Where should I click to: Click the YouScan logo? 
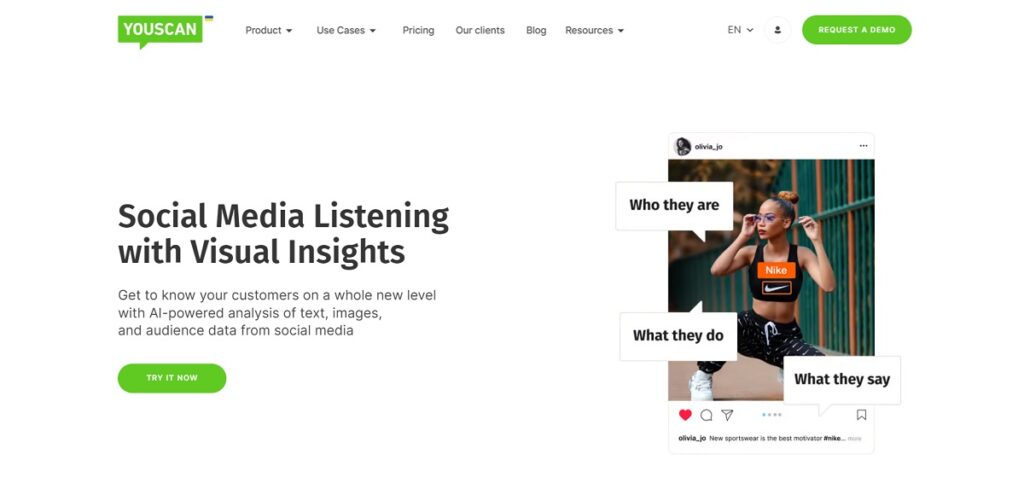coord(161,31)
